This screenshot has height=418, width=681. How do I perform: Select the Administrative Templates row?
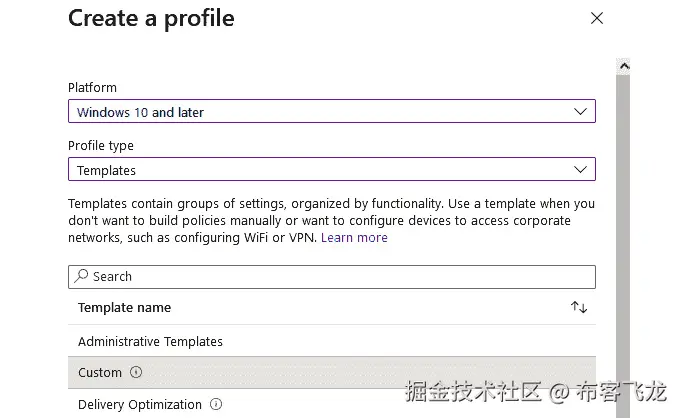click(x=150, y=341)
